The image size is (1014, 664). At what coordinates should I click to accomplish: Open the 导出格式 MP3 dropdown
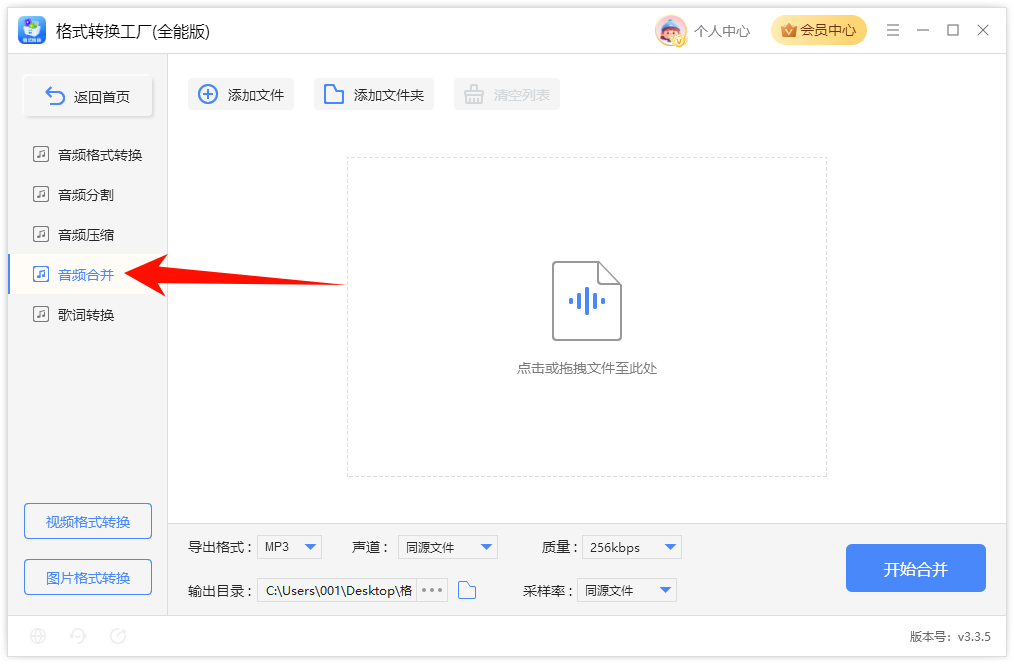[290, 547]
